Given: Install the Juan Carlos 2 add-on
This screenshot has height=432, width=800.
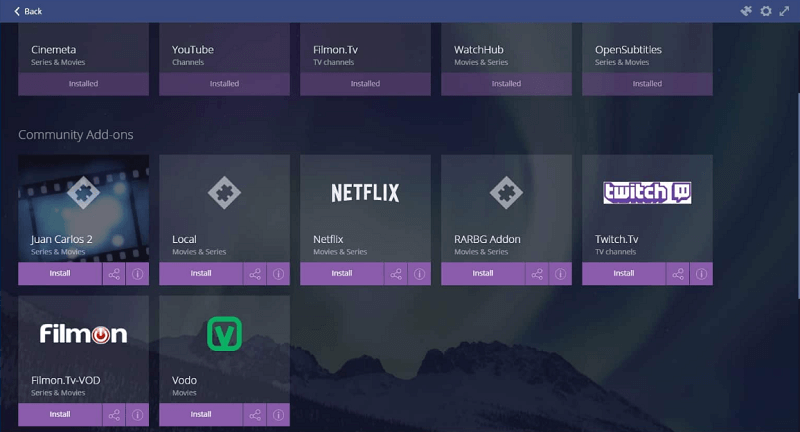Looking at the screenshot, I should tap(60, 273).
